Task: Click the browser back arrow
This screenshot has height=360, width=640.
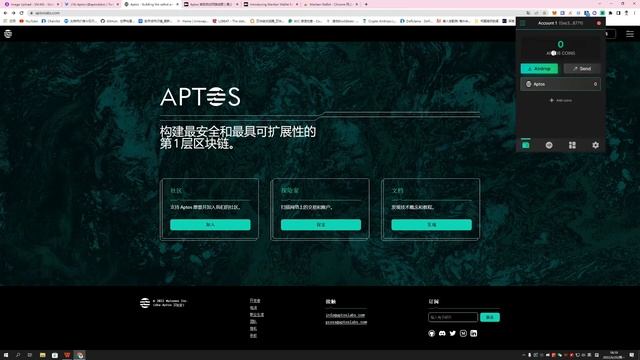Action: point(5,13)
